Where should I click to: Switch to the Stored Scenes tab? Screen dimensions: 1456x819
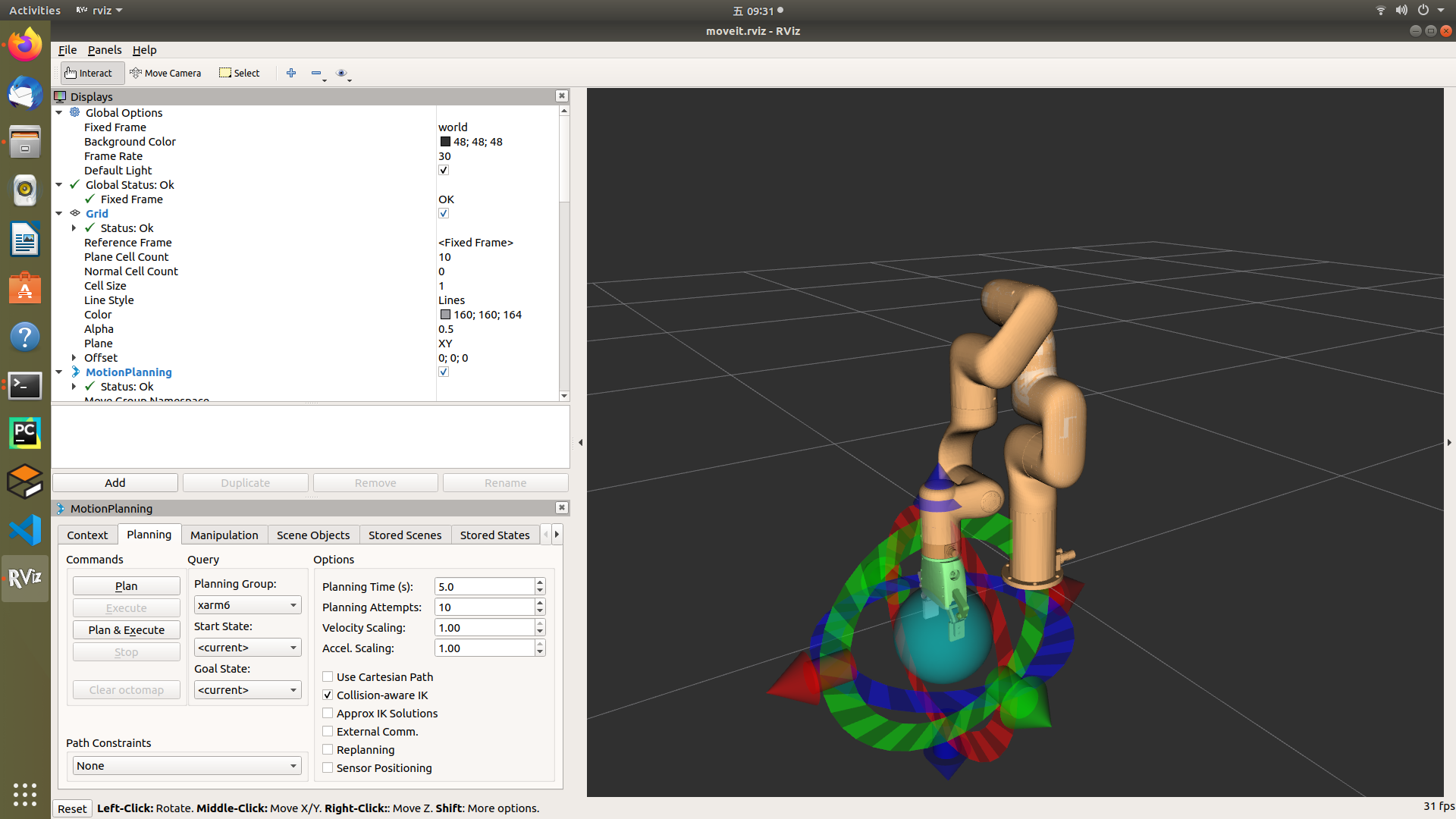pyautogui.click(x=405, y=535)
